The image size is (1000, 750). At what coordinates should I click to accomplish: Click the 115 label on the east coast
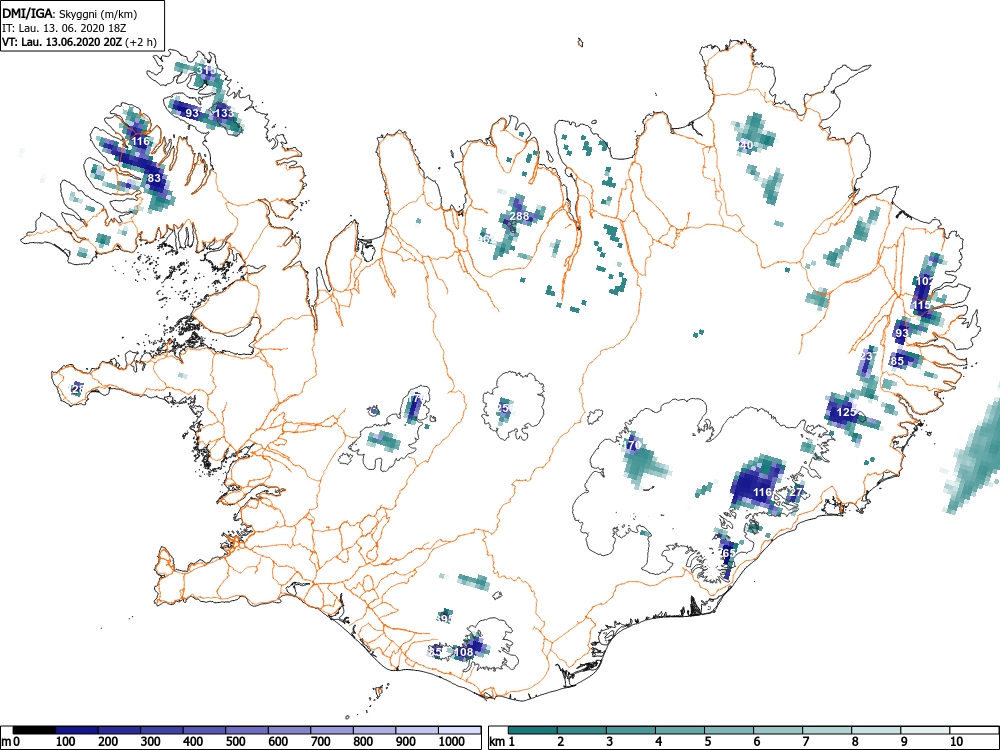point(922,305)
